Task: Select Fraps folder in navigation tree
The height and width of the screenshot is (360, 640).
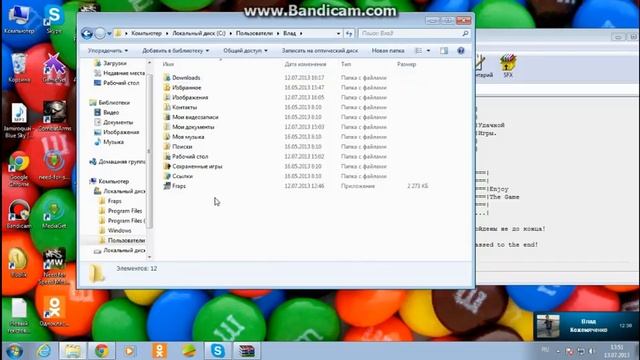Action: coord(111,201)
